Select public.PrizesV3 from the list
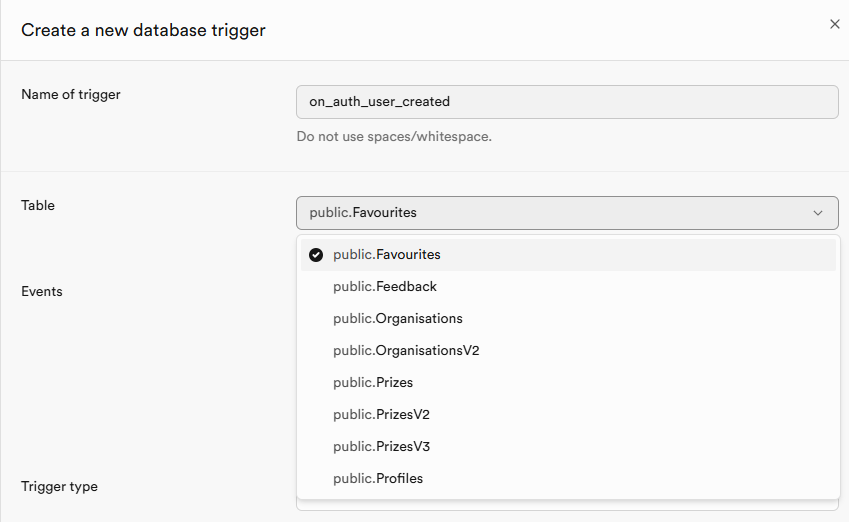Image resolution: width=849 pixels, height=522 pixels. click(x=381, y=447)
